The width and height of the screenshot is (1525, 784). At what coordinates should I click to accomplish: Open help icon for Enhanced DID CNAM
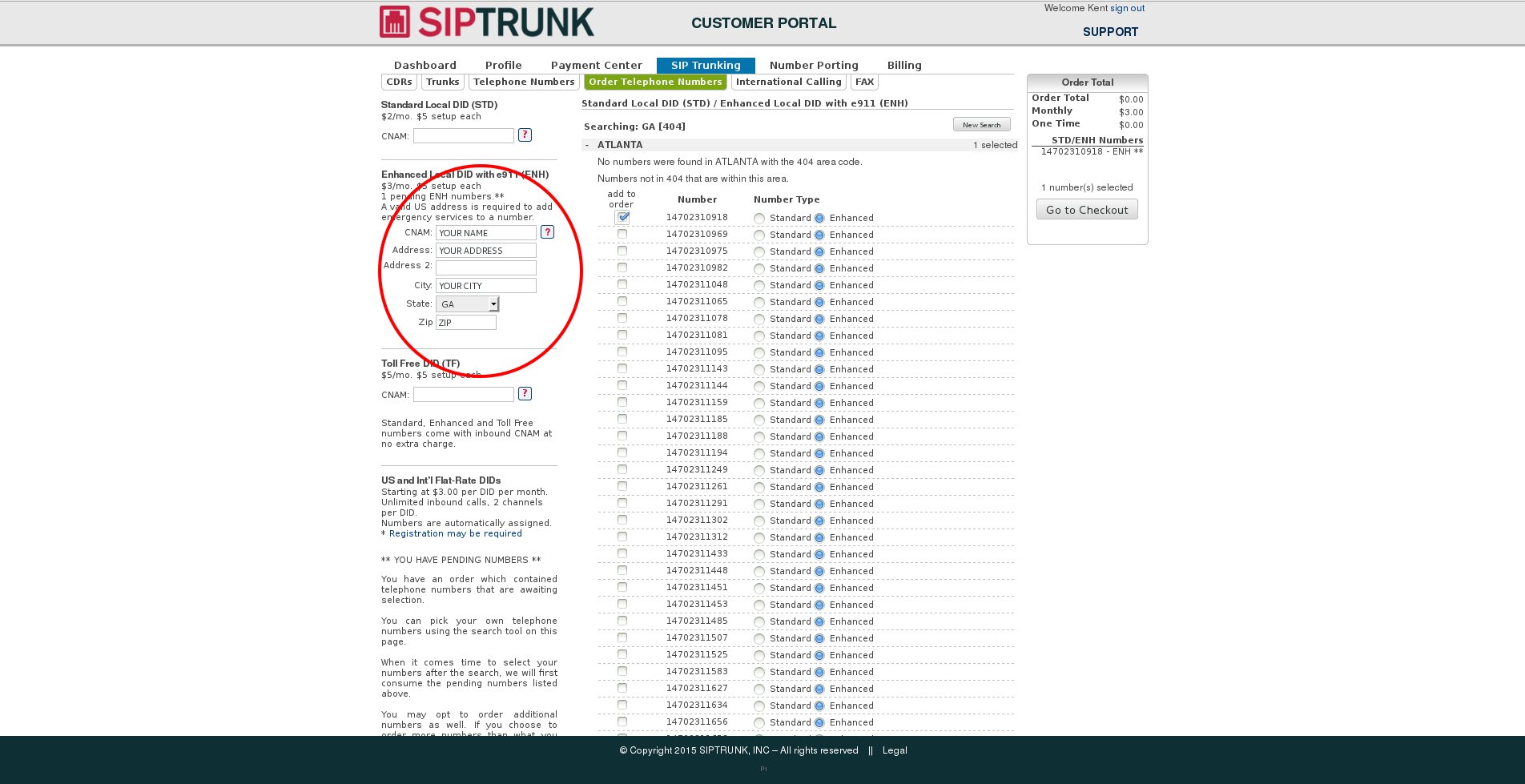tap(547, 232)
